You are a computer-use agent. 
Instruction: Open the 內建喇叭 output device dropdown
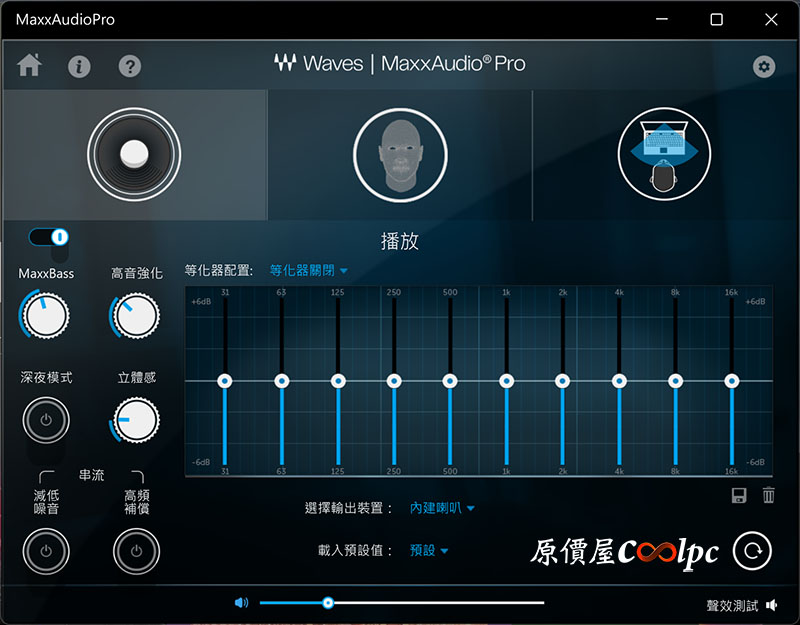pyautogui.click(x=442, y=508)
